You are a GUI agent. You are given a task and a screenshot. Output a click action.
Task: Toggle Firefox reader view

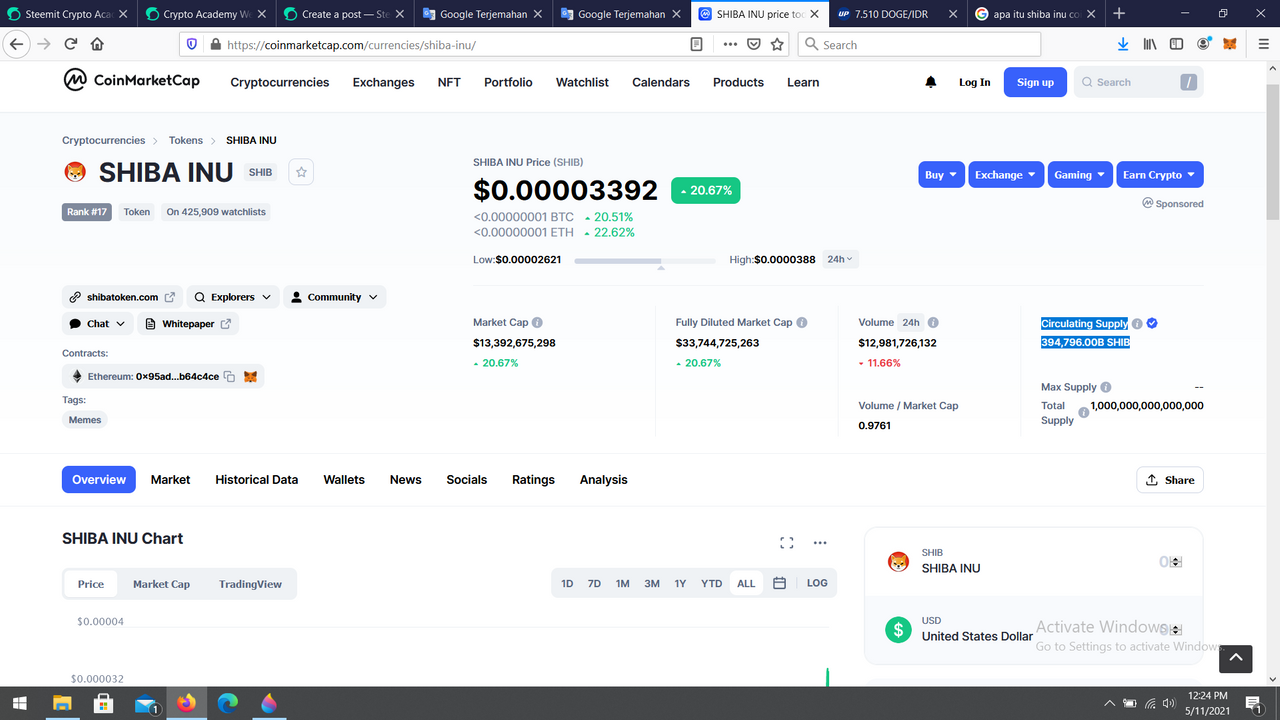[x=697, y=44]
